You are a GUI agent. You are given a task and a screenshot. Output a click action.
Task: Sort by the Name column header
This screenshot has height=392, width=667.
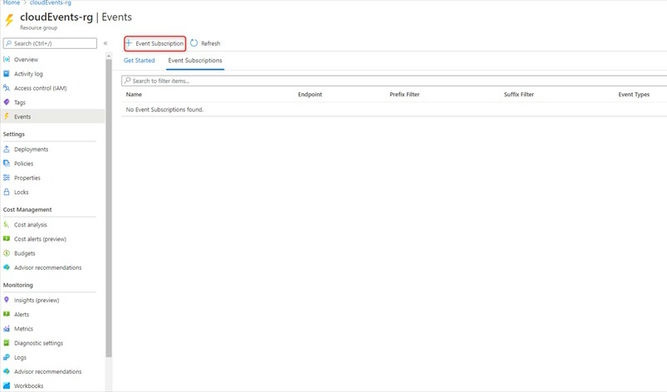point(134,94)
